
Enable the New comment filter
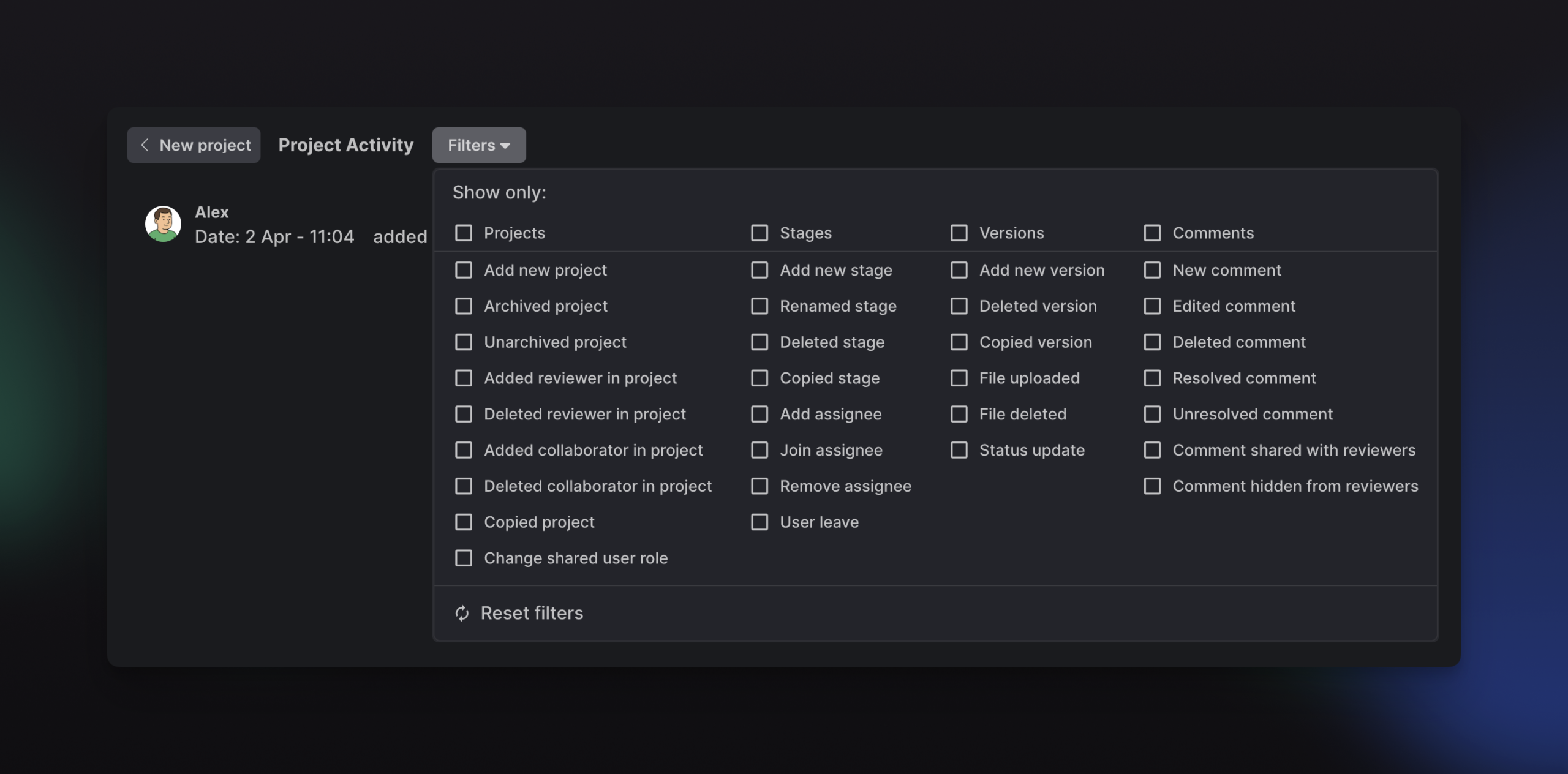point(1153,270)
